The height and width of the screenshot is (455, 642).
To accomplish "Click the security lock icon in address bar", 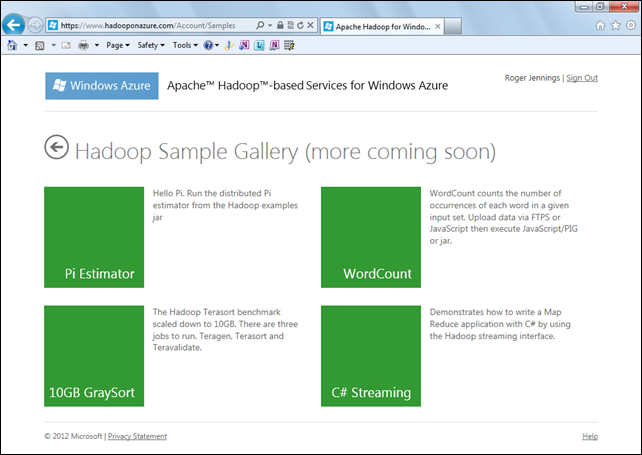I will (x=280, y=25).
